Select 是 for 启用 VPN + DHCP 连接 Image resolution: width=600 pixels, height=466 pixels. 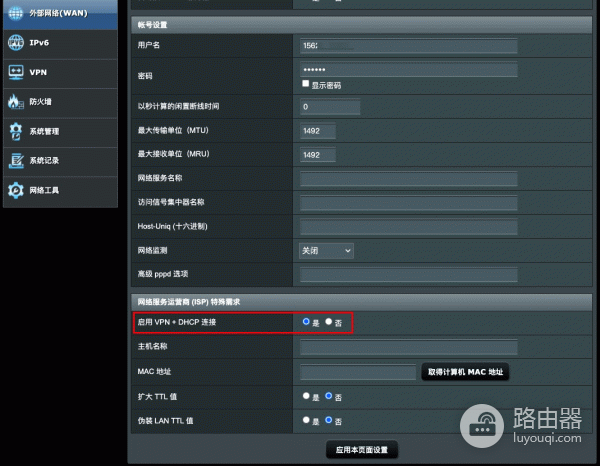306,322
